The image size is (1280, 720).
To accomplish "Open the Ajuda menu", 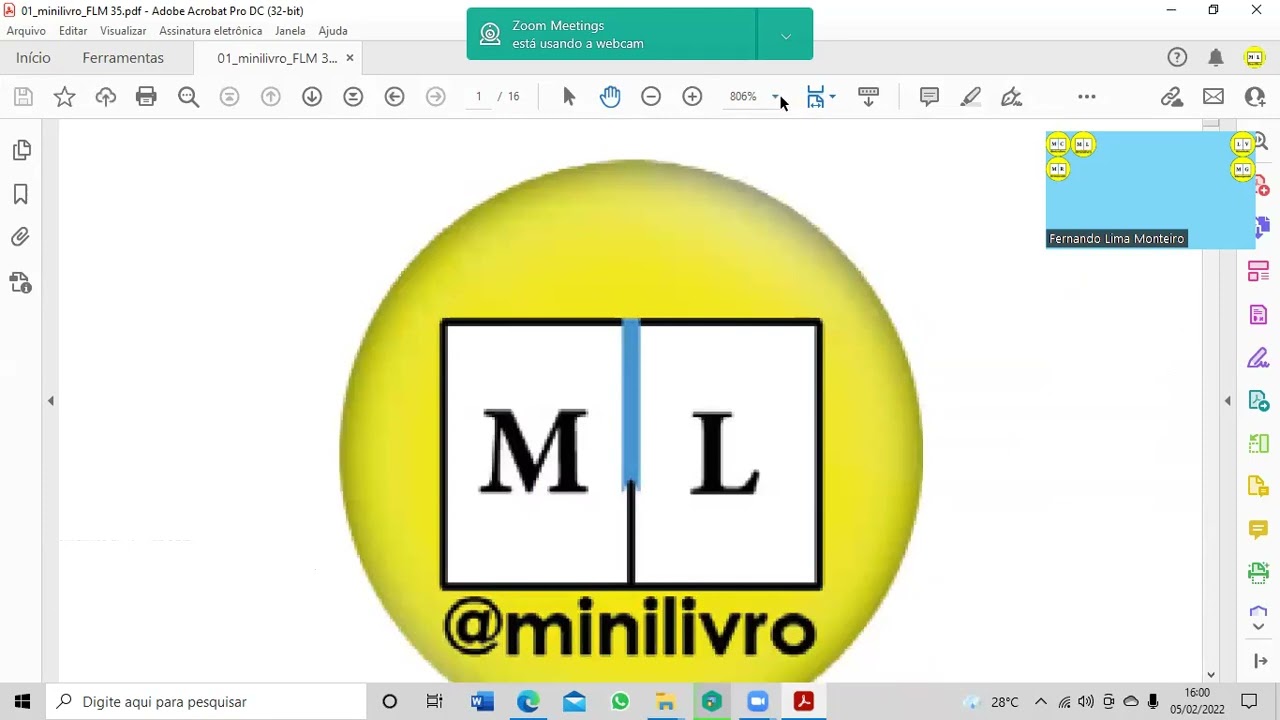I will [x=333, y=31].
